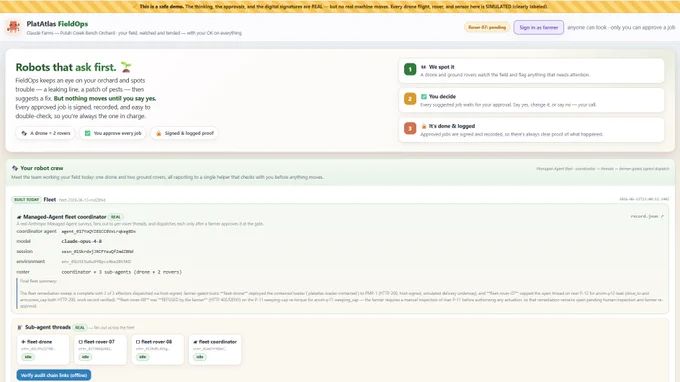Click the REAL badge next to Sub-agent threads
The image size is (680, 382).
point(80,328)
